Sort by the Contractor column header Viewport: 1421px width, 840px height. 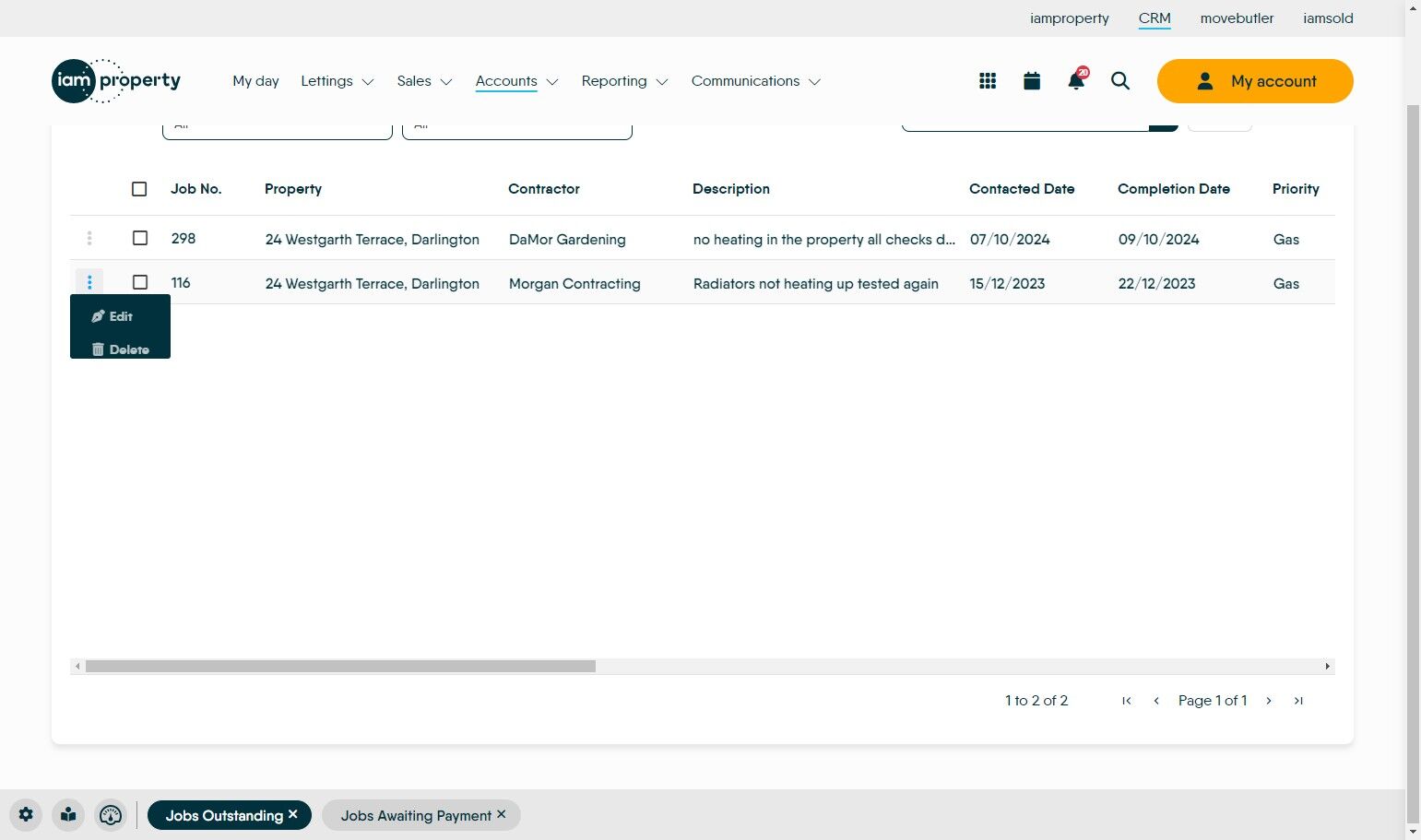tap(544, 189)
